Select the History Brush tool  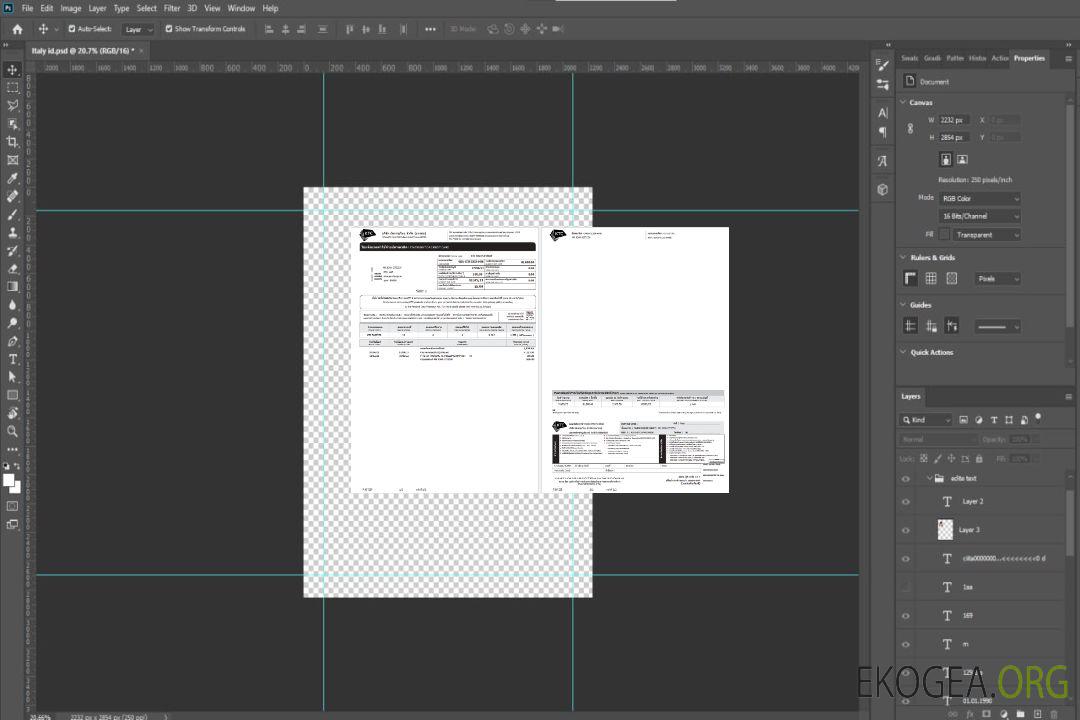point(12,251)
